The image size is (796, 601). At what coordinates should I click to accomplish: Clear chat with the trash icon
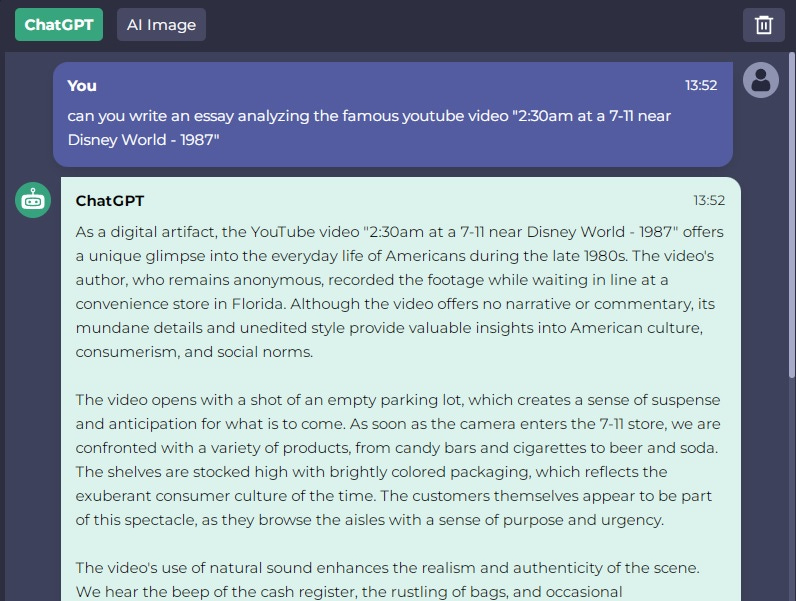pos(764,25)
